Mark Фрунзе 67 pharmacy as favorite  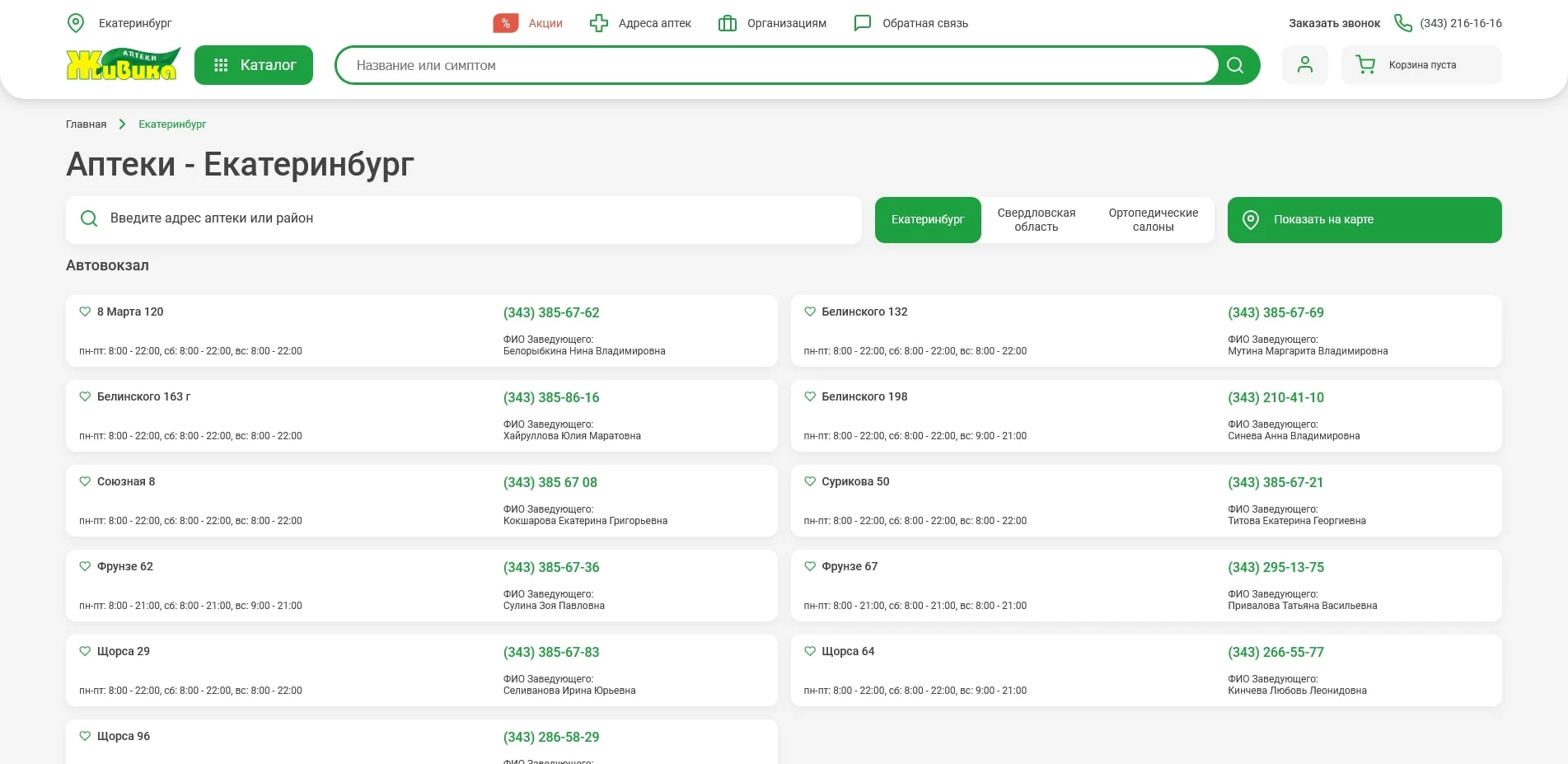pyautogui.click(x=810, y=566)
